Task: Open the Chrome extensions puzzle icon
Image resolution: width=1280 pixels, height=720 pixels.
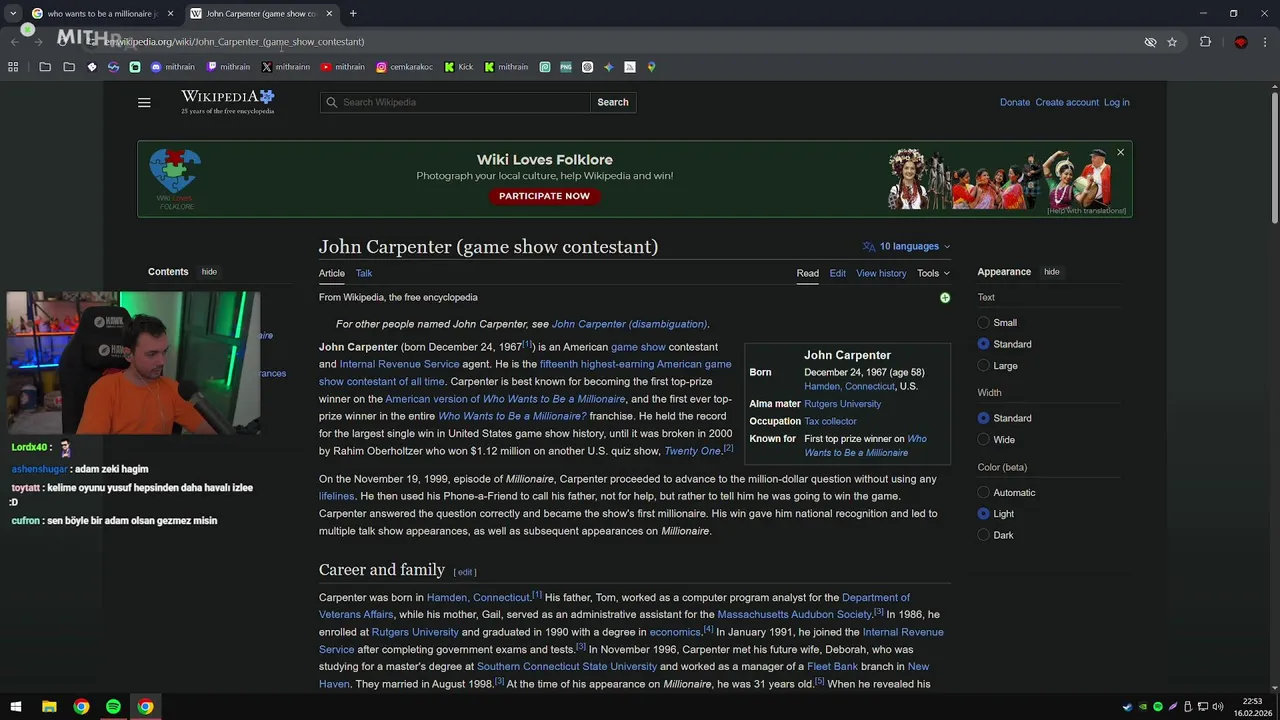Action: (x=1205, y=42)
